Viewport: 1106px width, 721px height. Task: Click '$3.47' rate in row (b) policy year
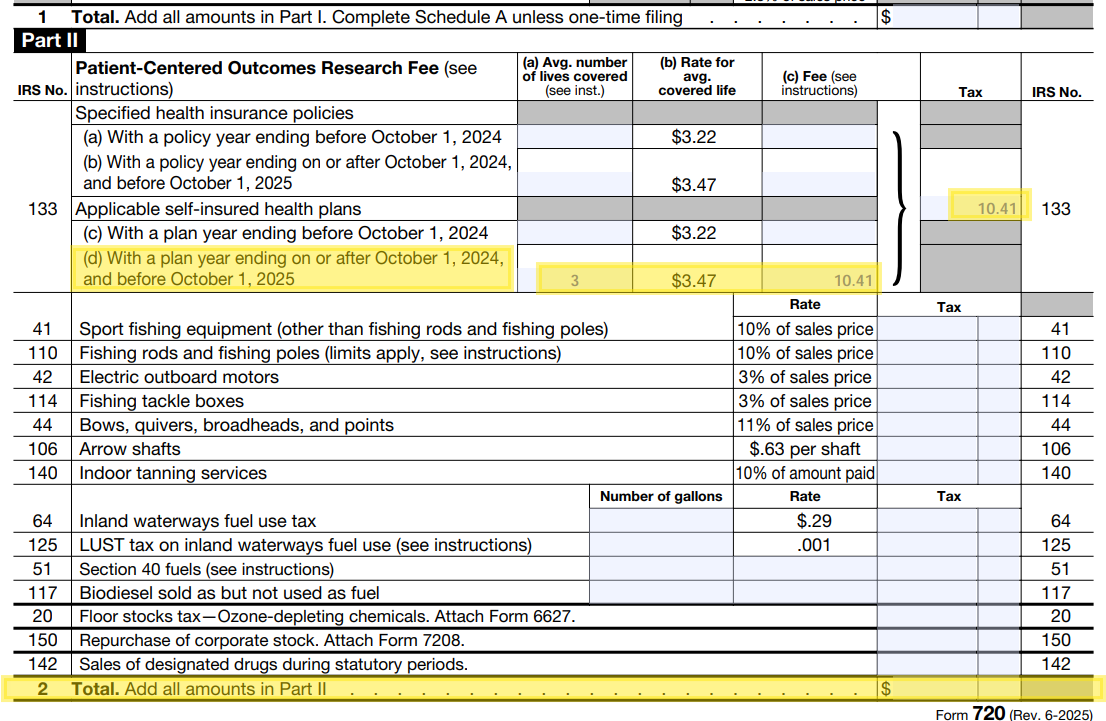point(693,185)
